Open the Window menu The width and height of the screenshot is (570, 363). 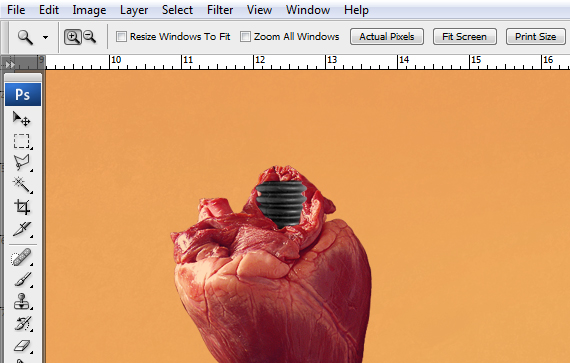[308, 10]
